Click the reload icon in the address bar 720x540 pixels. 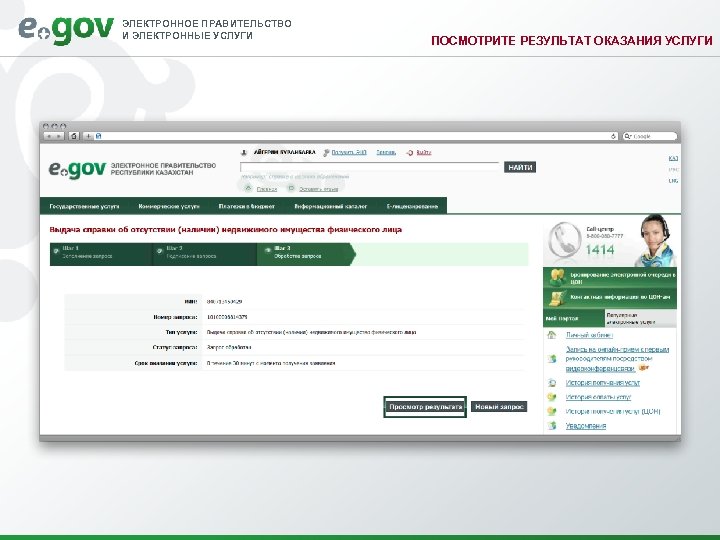(x=613, y=136)
